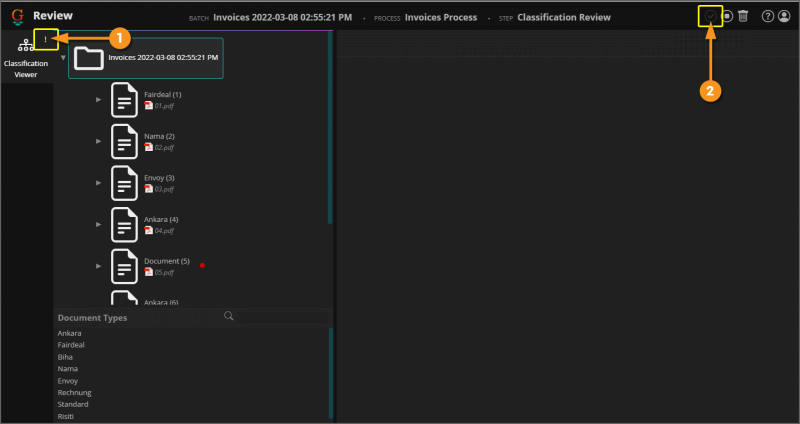The width and height of the screenshot is (800, 424).
Task: Expand the Document (5) node
Action: tap(98, 266)
